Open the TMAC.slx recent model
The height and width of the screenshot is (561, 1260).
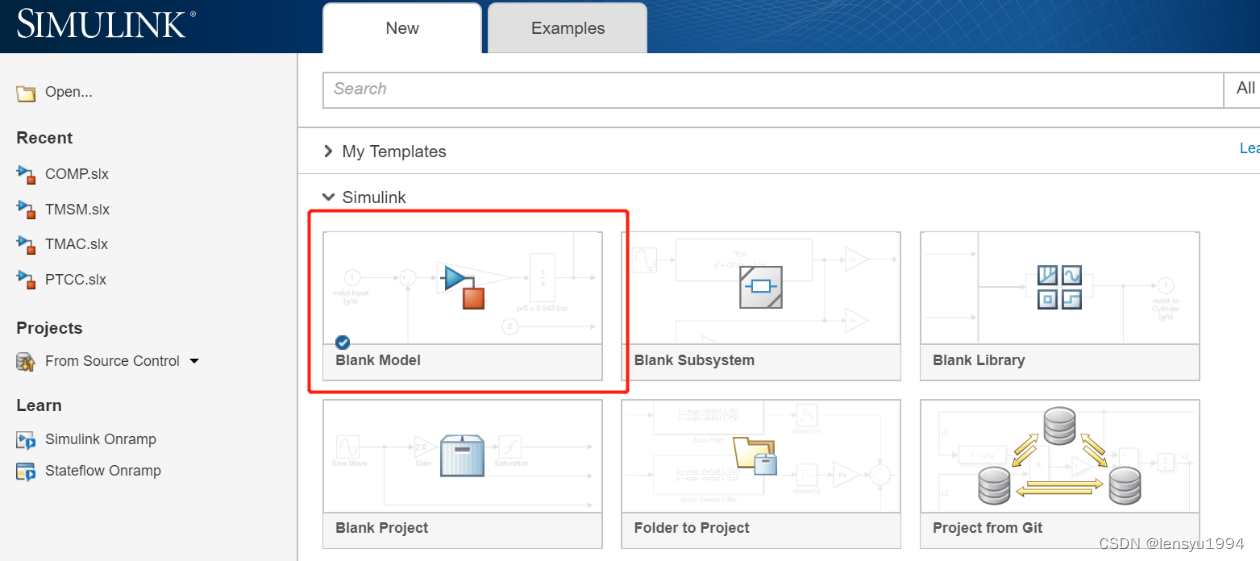[76, 244]
